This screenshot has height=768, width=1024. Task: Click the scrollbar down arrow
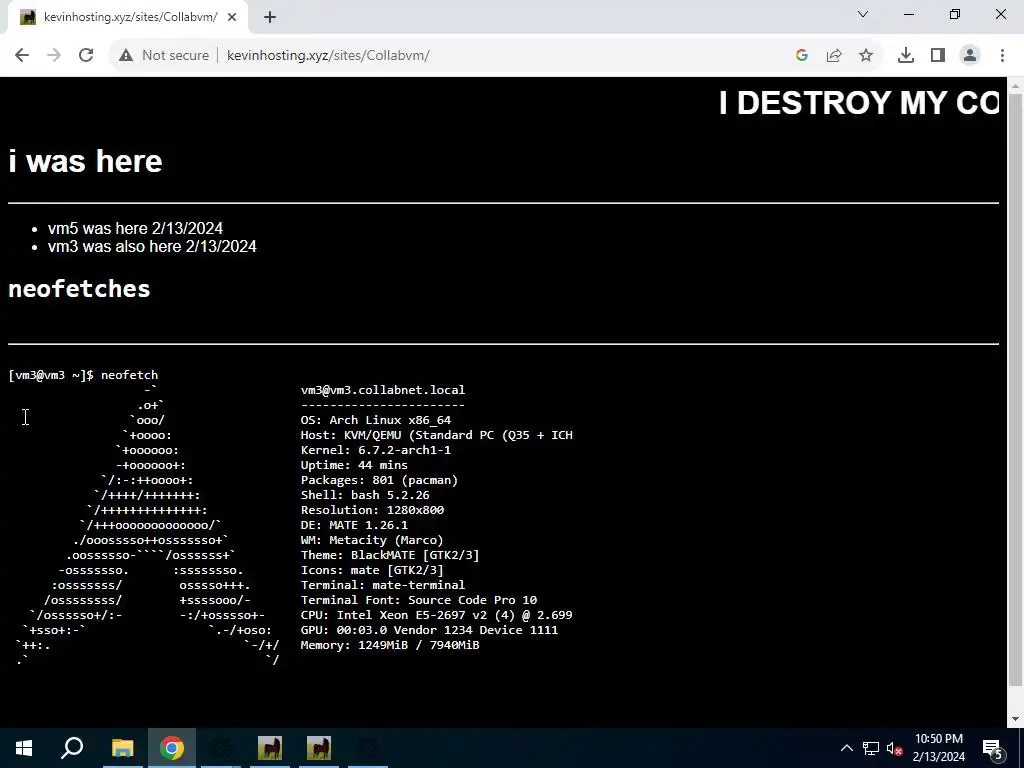tap(1016, 719)
